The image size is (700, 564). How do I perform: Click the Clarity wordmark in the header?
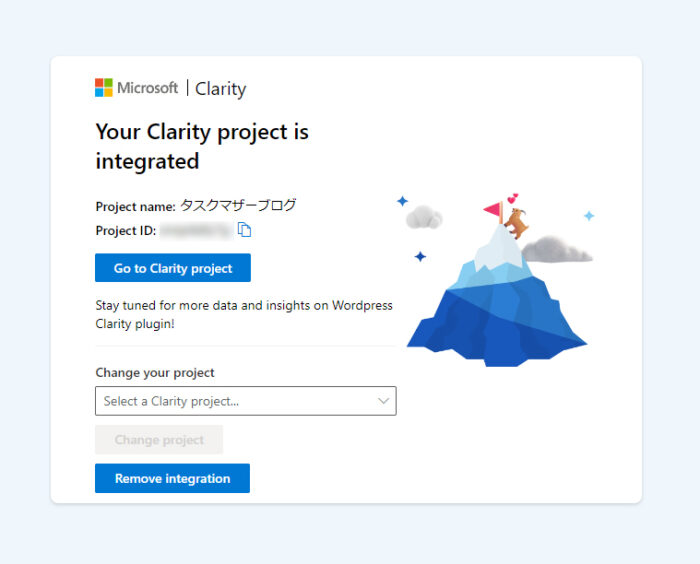coord(221,89)
